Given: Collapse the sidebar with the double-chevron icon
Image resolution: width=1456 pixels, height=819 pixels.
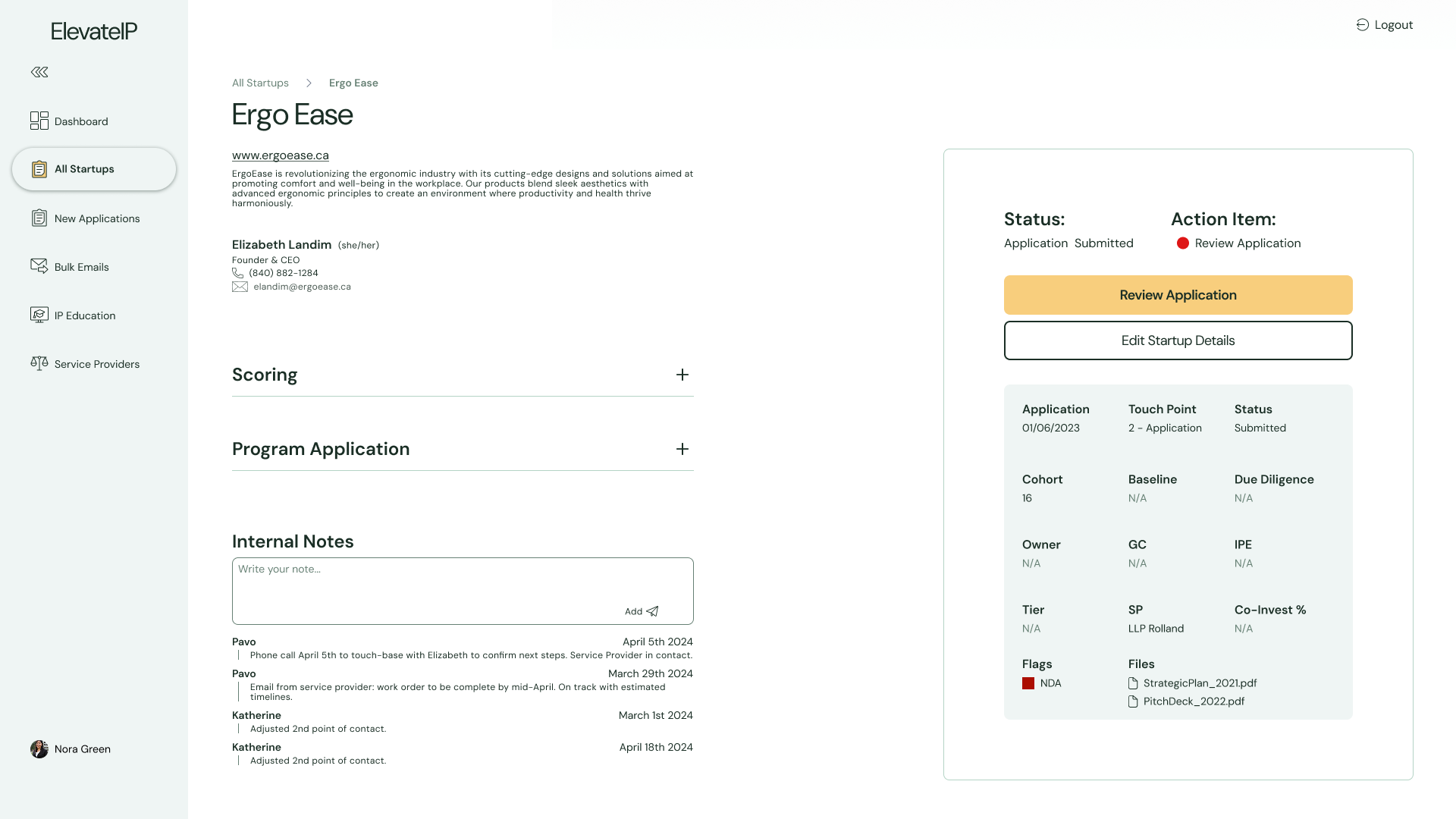Looking at the screenshot, I should point(39,72).
